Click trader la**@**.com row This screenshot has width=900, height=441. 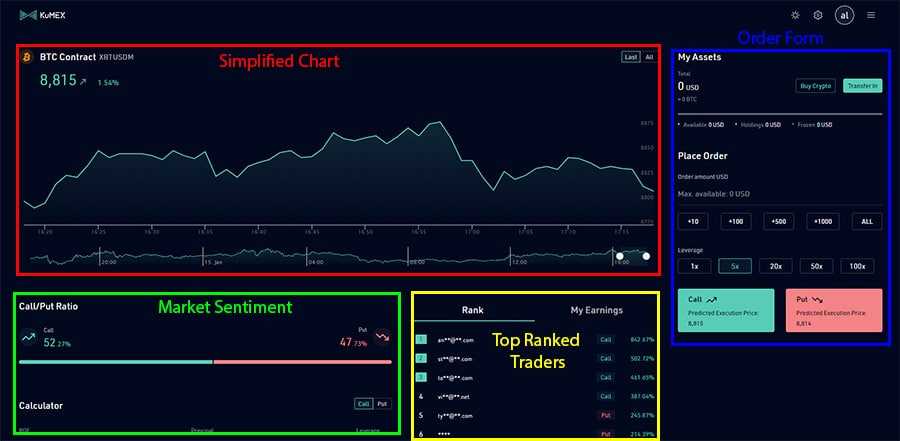pos(535,377)
